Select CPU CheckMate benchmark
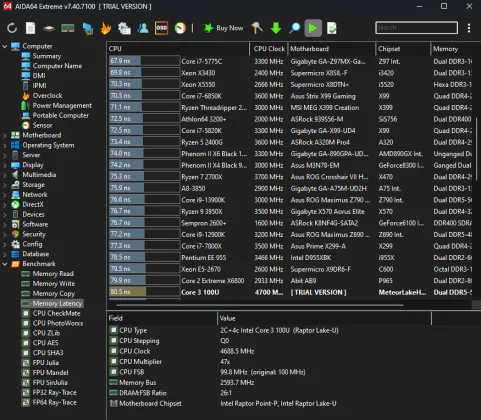481x420 pixels. pyautogui.click(x=56, y=313)
